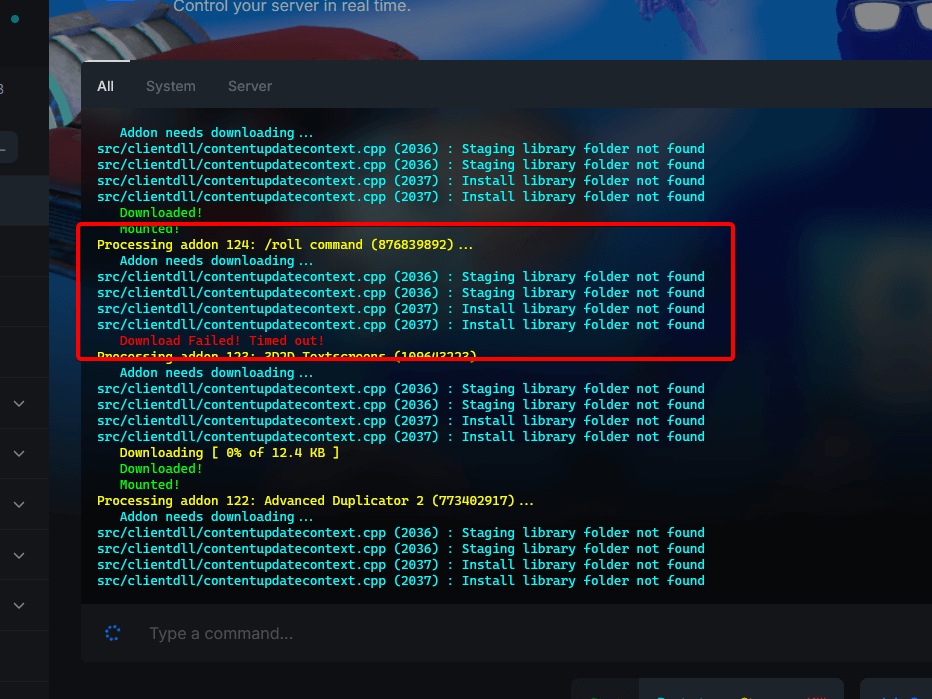Click the yellow Stop icon
This screenshot has height=699, width=932.
742,697
